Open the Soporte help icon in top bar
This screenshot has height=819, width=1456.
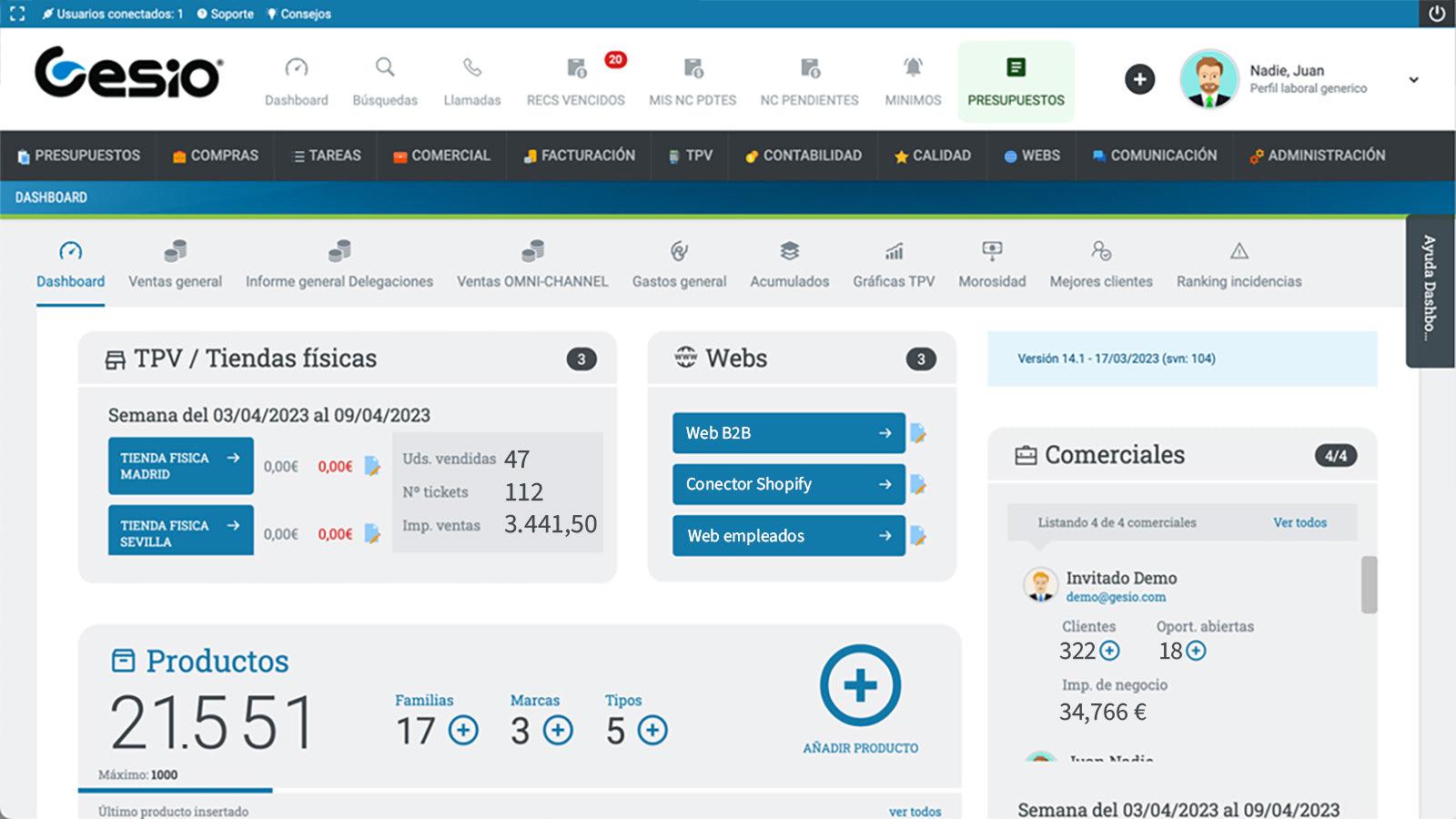pos(202,14)
